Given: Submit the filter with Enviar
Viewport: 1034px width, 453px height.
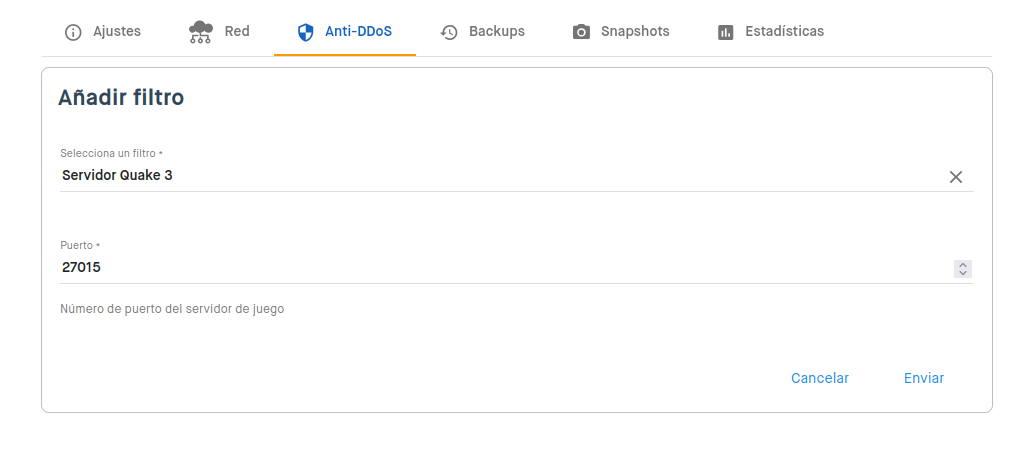Looking at the screenshot, I should [924, 378].
